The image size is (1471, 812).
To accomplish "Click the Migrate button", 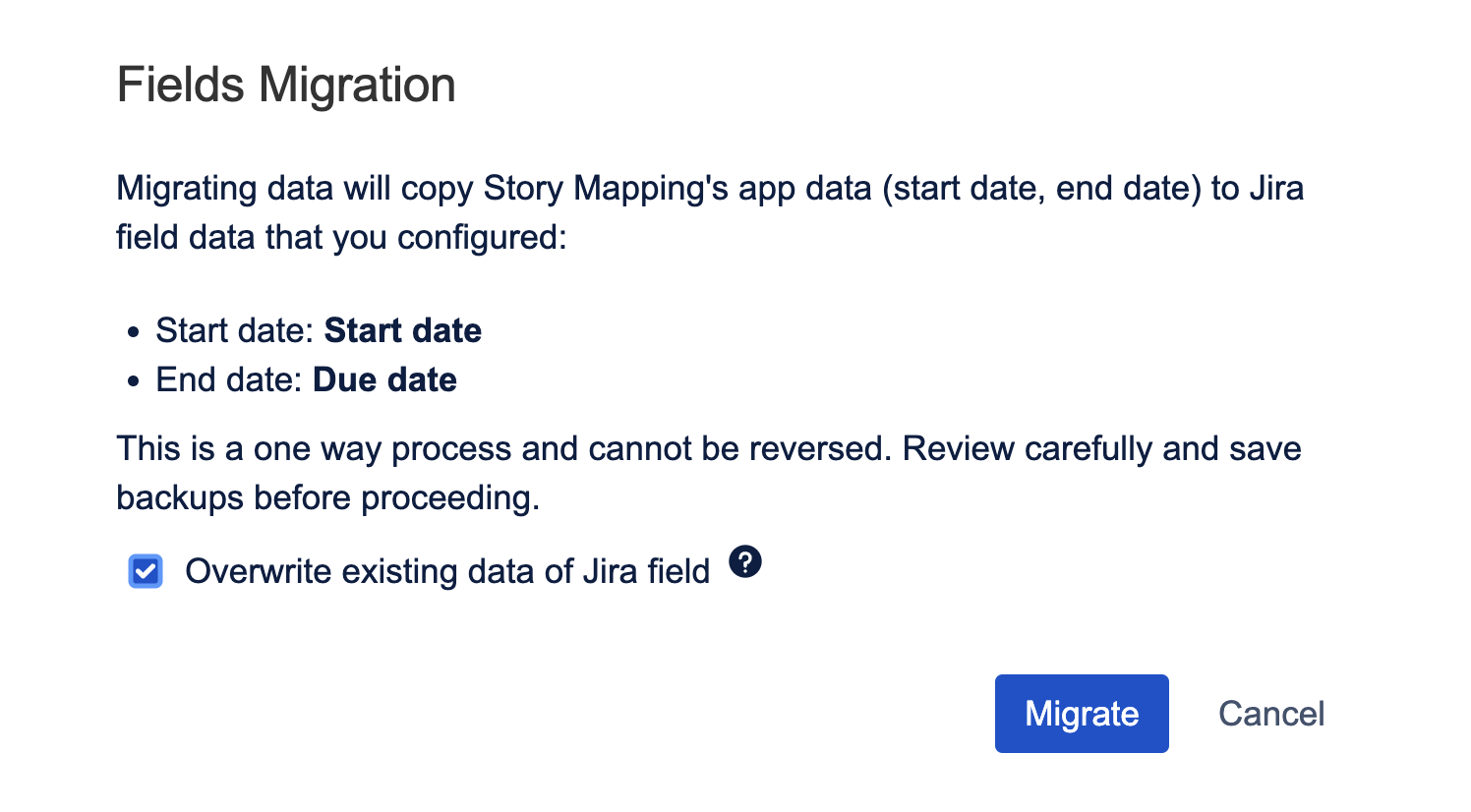I will pyautogui.click(x=1081, y=714).
